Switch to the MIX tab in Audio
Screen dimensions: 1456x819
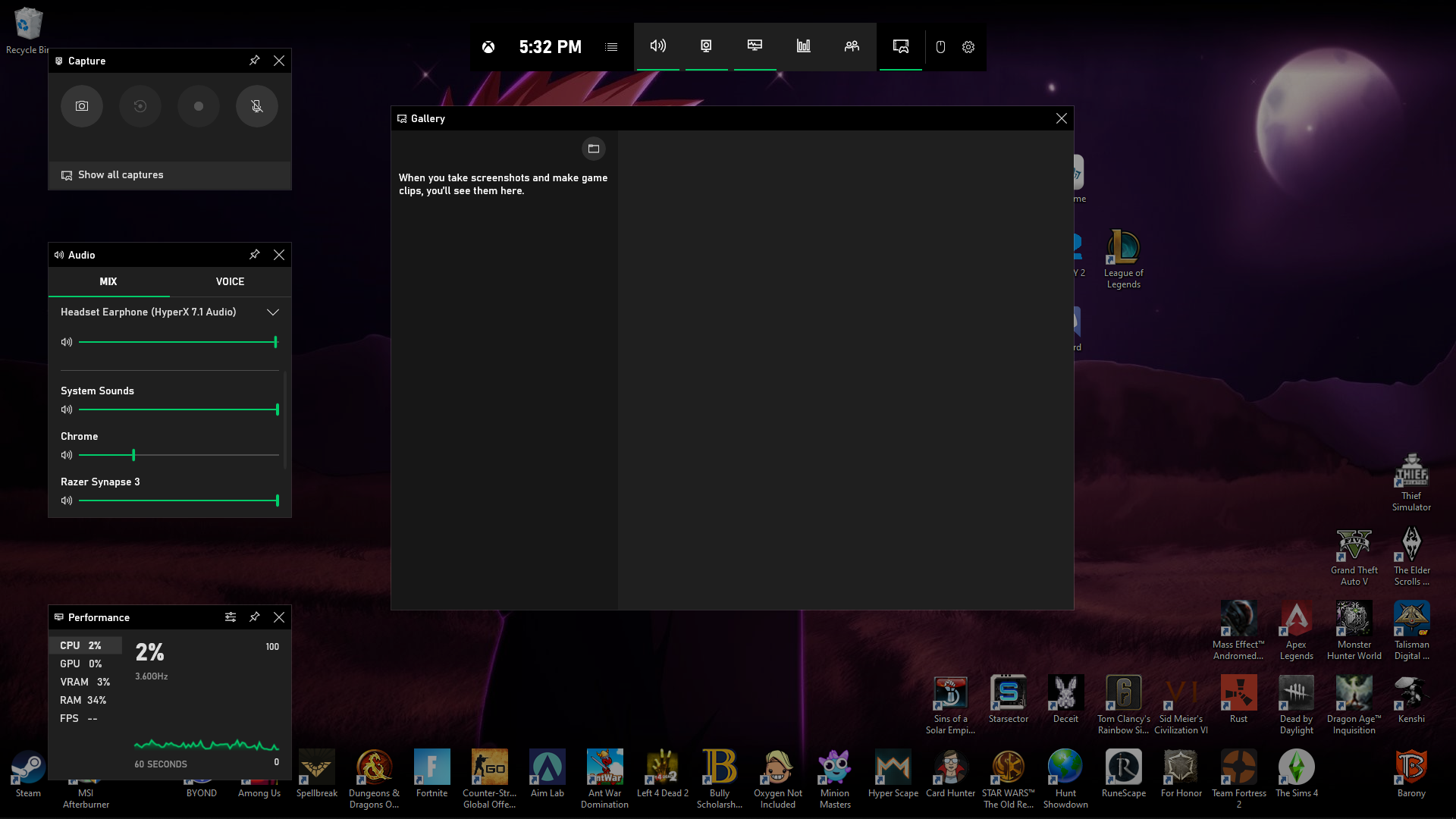108,281
